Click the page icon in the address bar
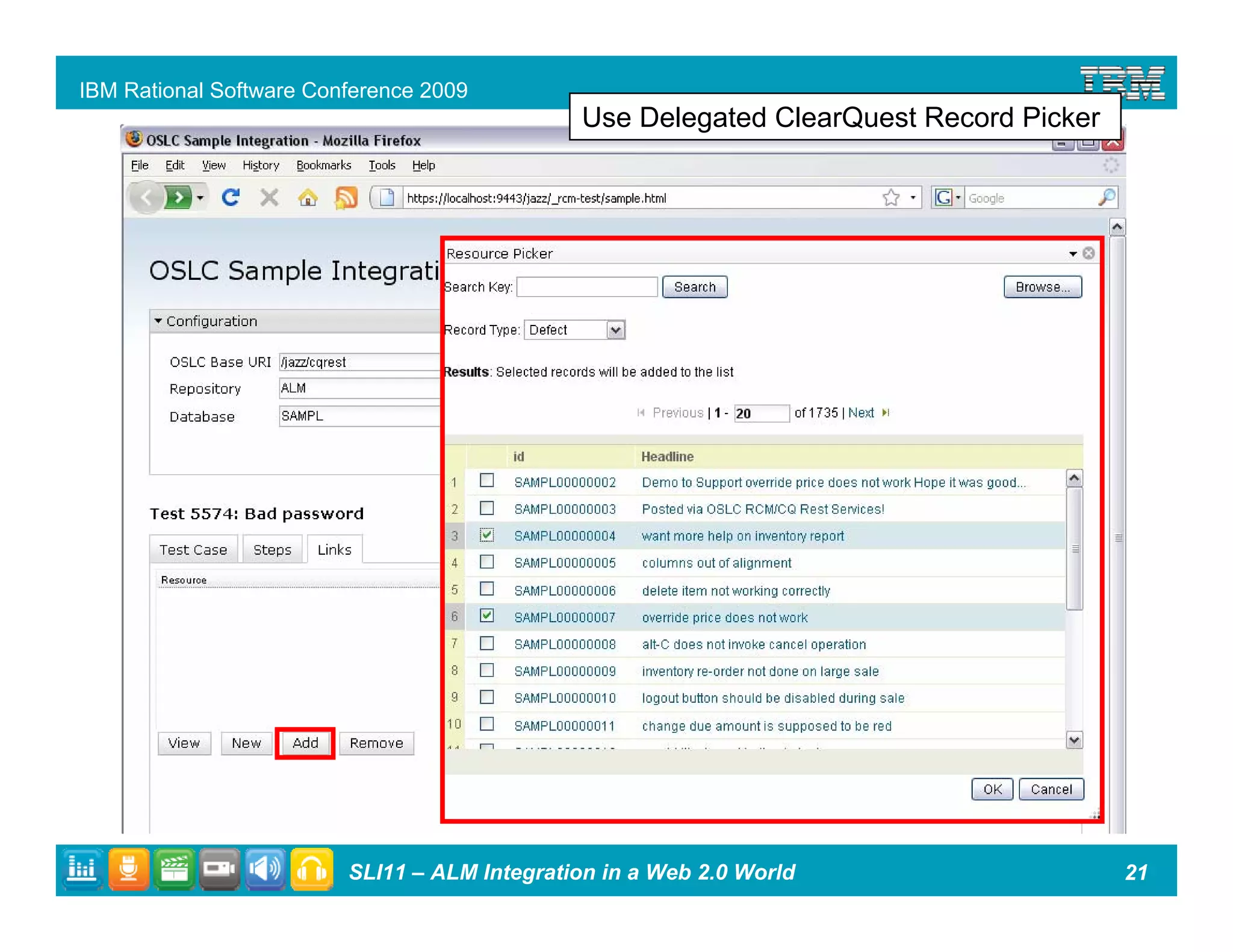Image resolution: width=1233 pixels, height=952 pixels. pyautogui.click(x=387, y=197)
